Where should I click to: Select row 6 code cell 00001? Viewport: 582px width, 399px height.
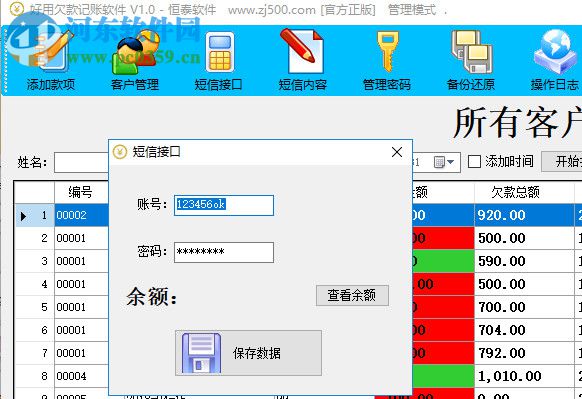tap(81, 330)
